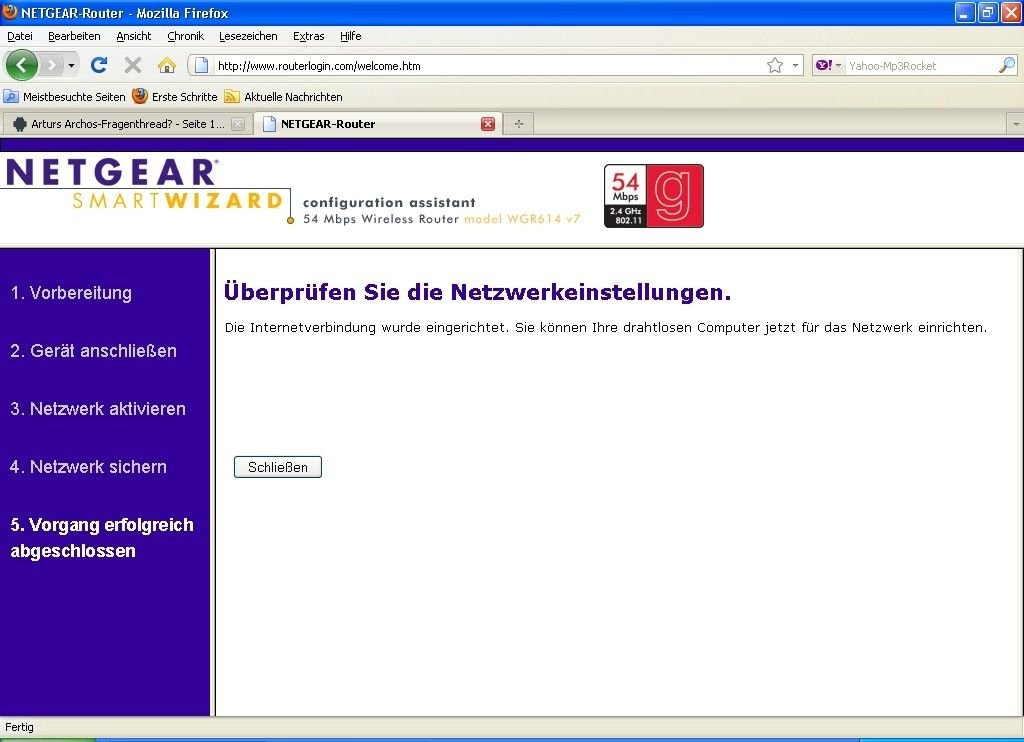Screen dimensions: 1024x742
Task: Click the page identity icon in address bar
Action: (x=201, y=65)
